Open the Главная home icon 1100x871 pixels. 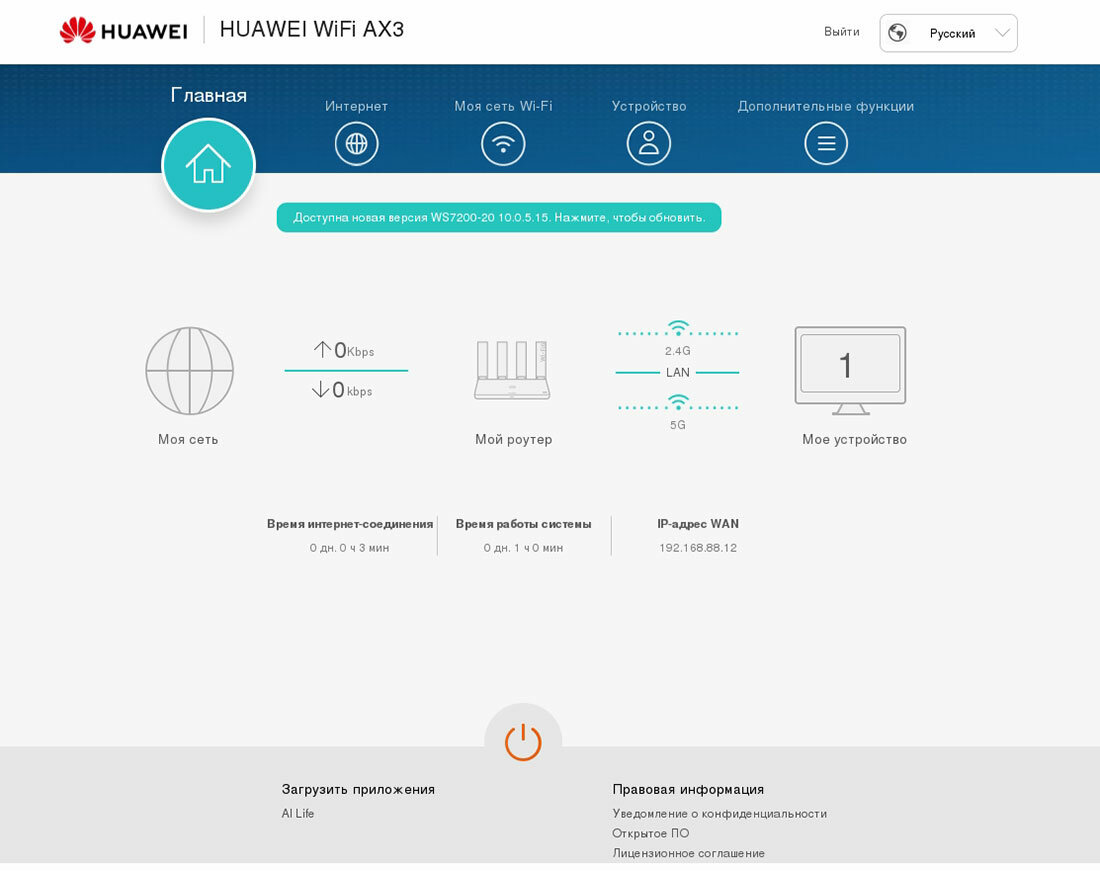point(208,165)
